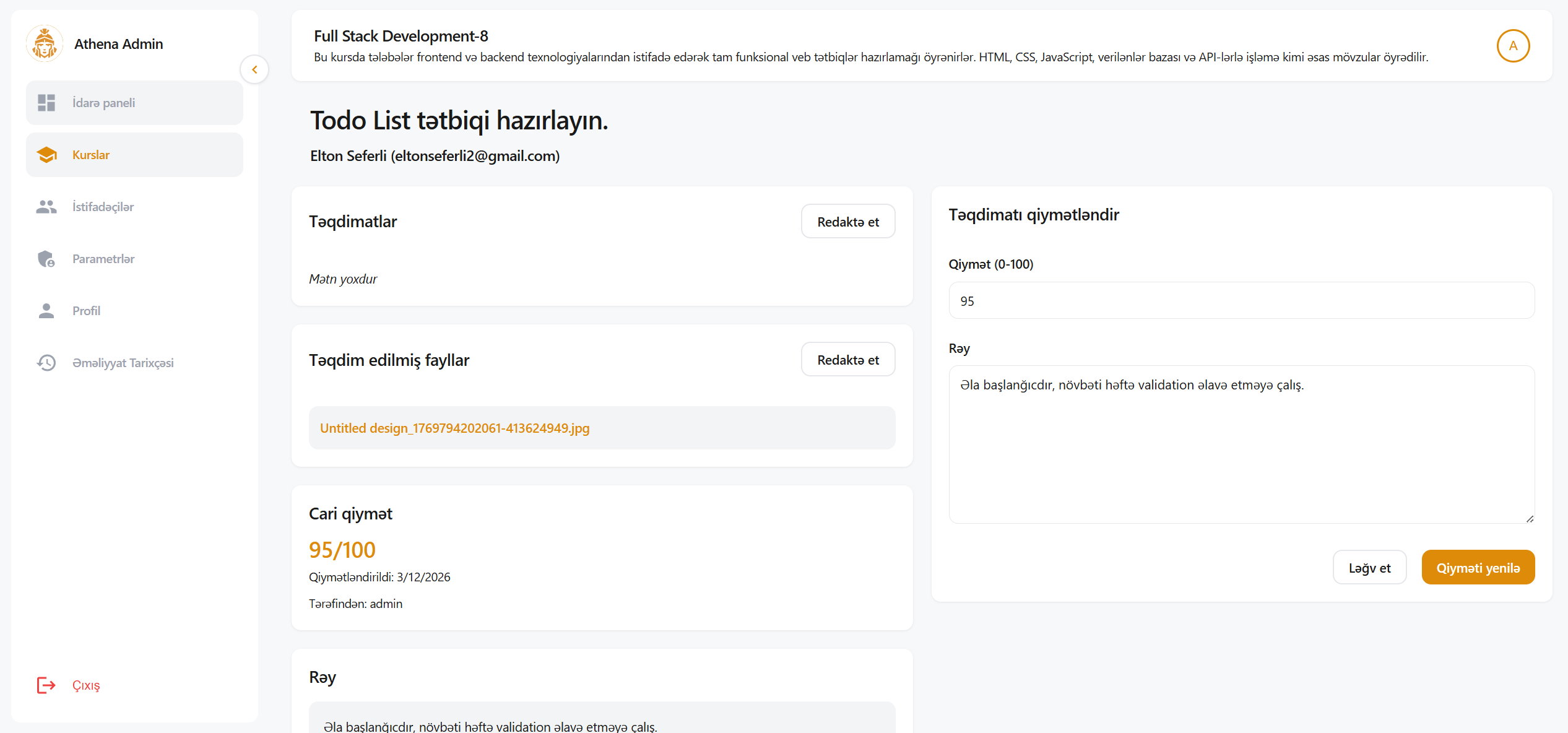The width and height of the screenshot is (1568, 733).
Task: Click the İdarə paneli dashboard icon
Action: click(46, 103)
